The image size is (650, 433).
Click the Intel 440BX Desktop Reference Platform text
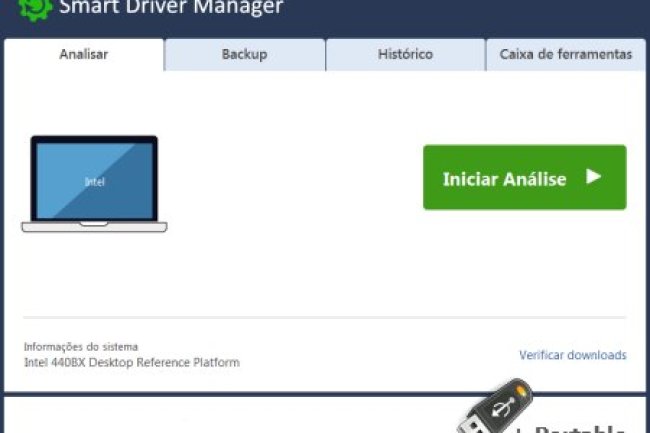click(131, 362)
